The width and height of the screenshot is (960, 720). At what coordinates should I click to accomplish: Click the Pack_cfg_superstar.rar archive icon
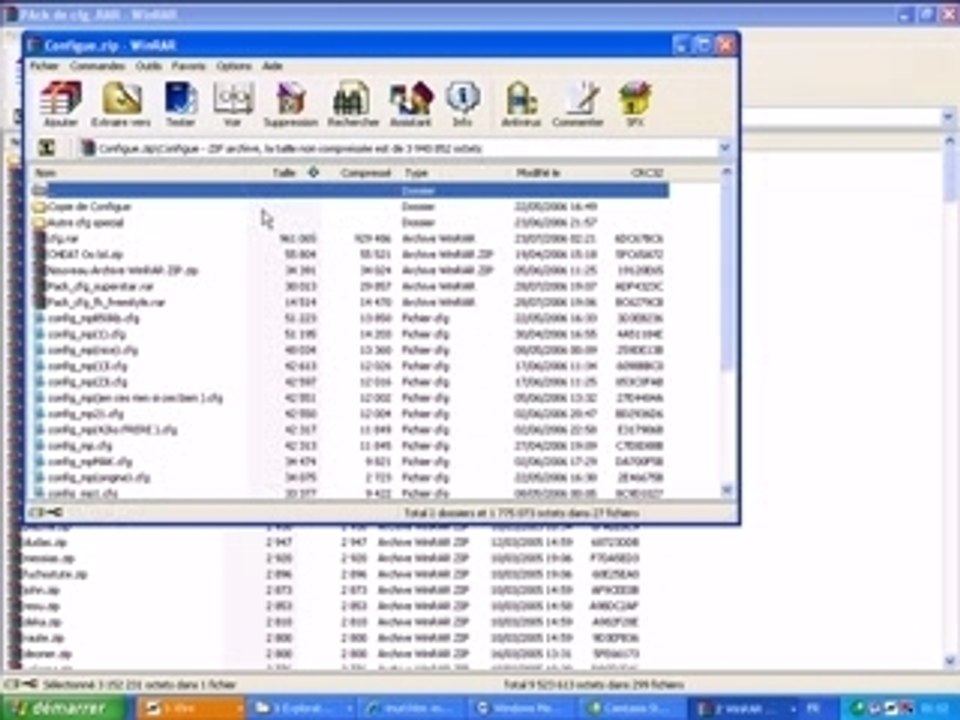(40, 287)
